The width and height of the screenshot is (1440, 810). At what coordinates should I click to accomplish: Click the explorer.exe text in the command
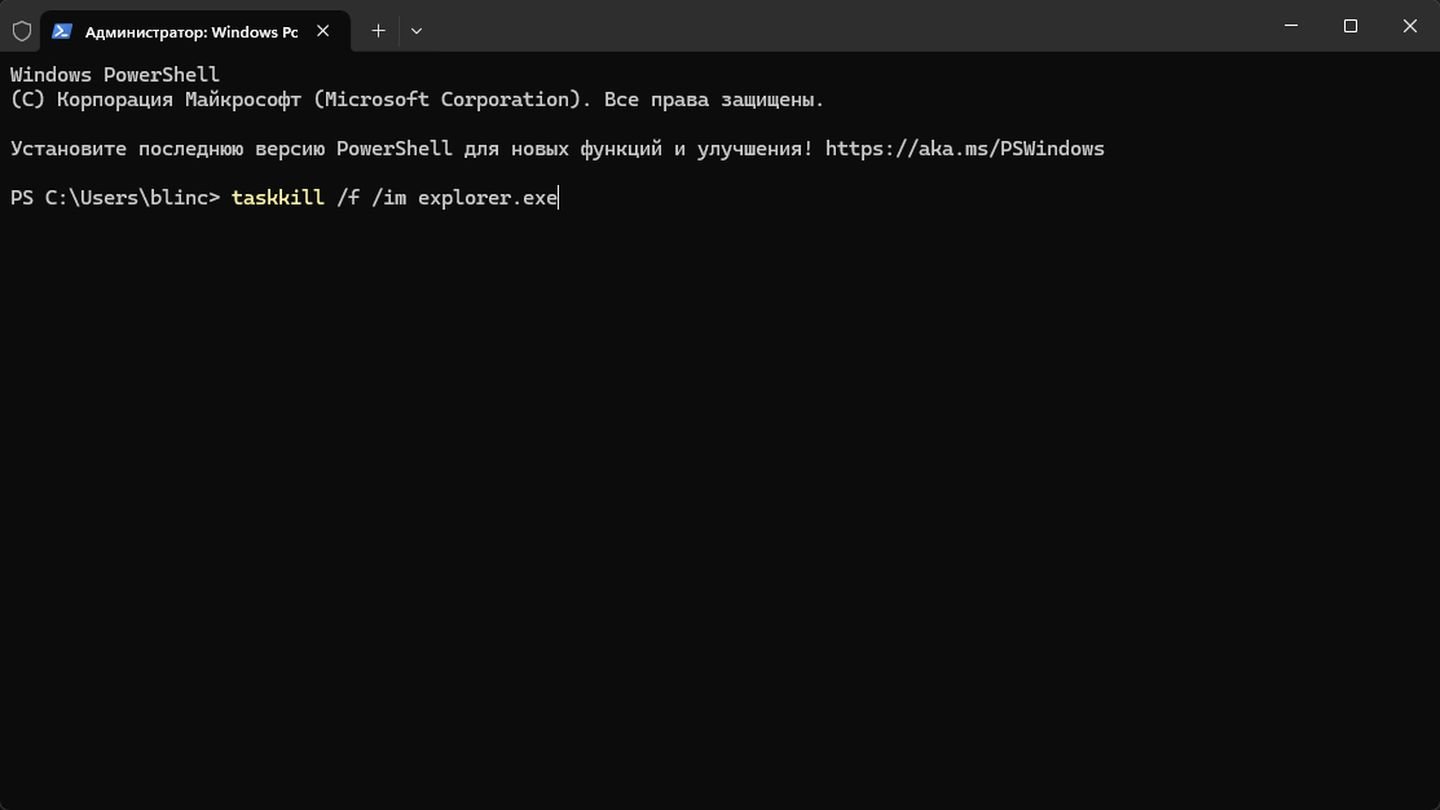[487, 198]
